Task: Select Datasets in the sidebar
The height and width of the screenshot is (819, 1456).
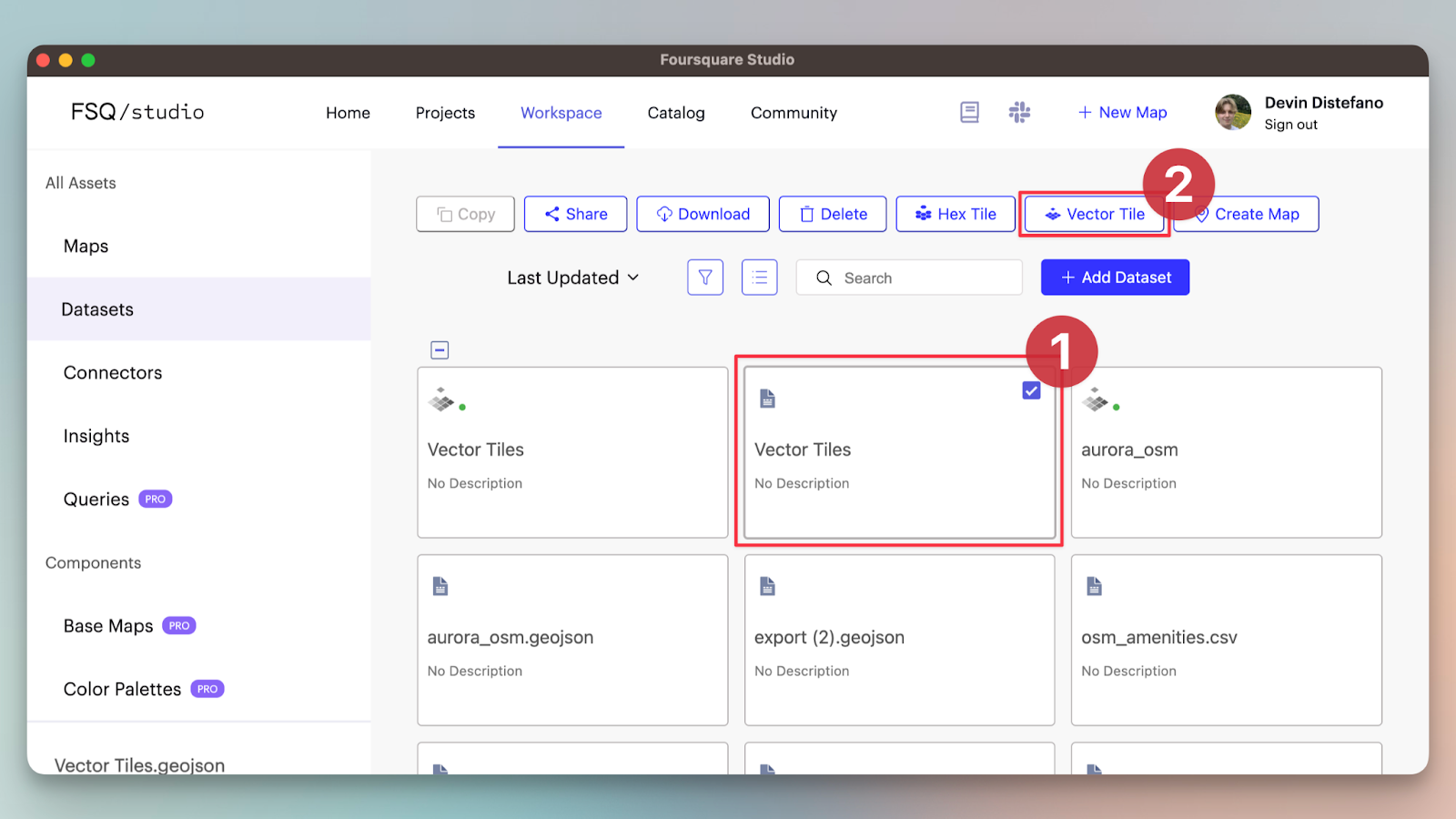Action: point(199,309)
